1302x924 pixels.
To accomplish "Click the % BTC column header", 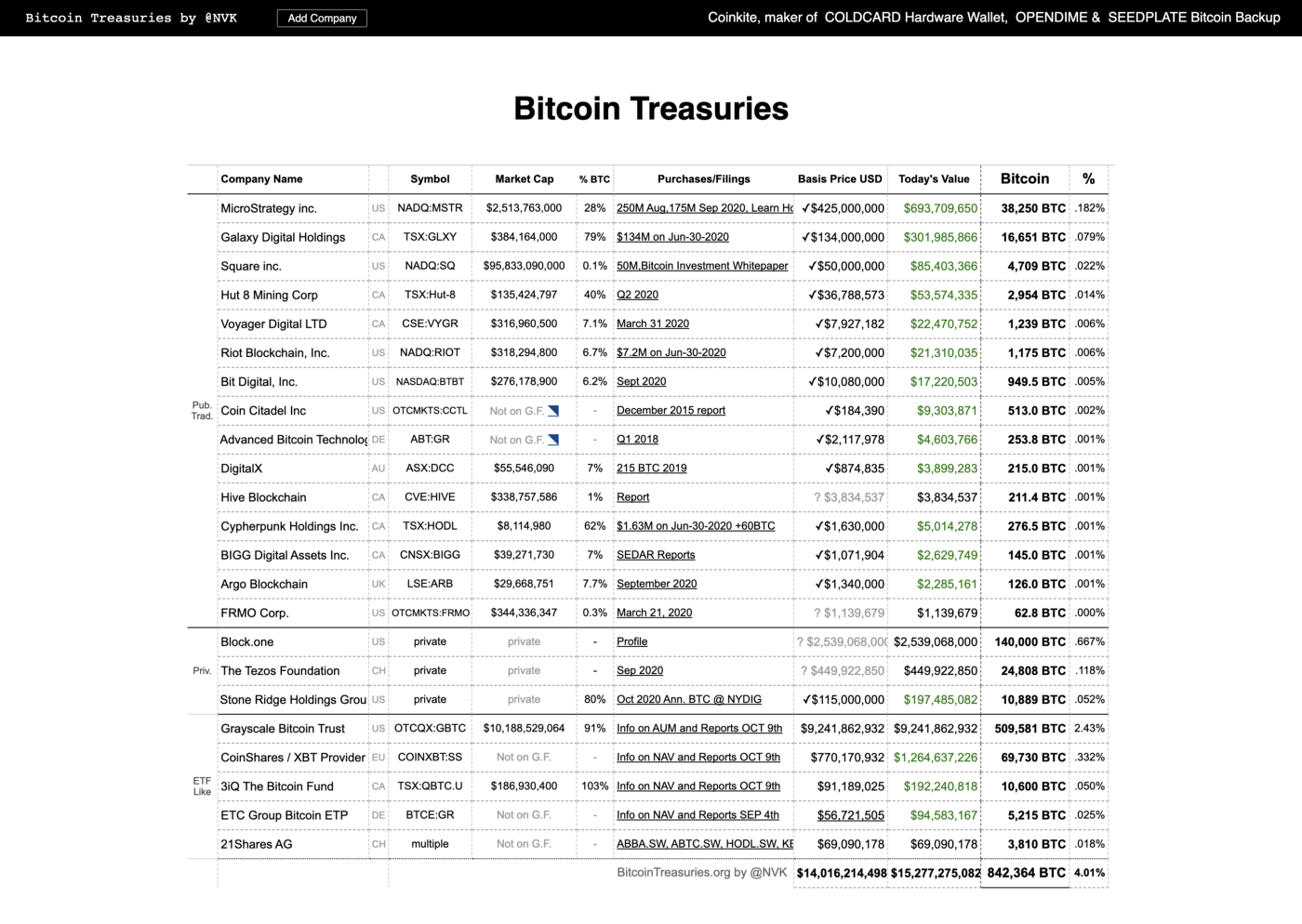I will tap(594, 178).
